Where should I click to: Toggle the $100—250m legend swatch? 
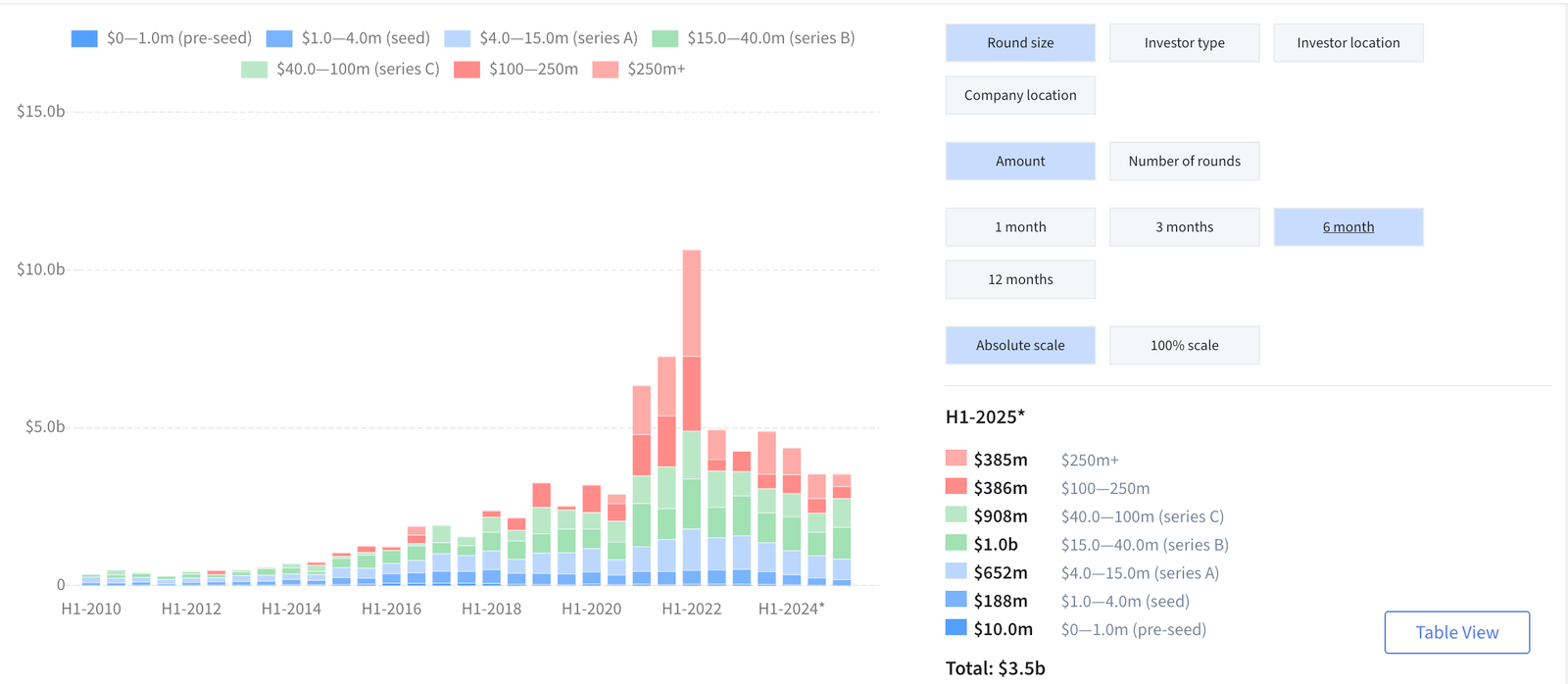click(466, 70)
